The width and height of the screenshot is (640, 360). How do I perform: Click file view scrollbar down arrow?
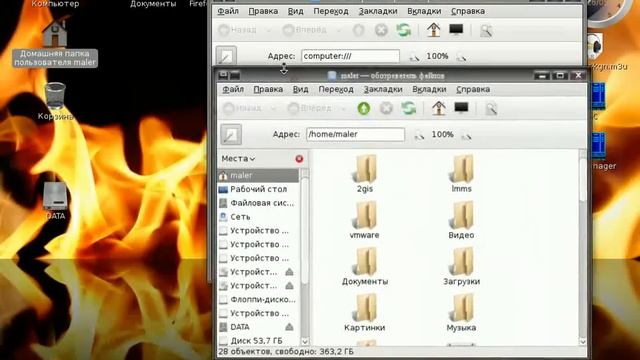click(582, 341)
